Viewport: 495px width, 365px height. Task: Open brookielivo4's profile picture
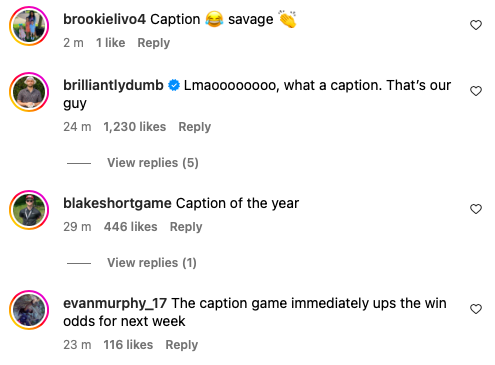(x=29, y=26)
